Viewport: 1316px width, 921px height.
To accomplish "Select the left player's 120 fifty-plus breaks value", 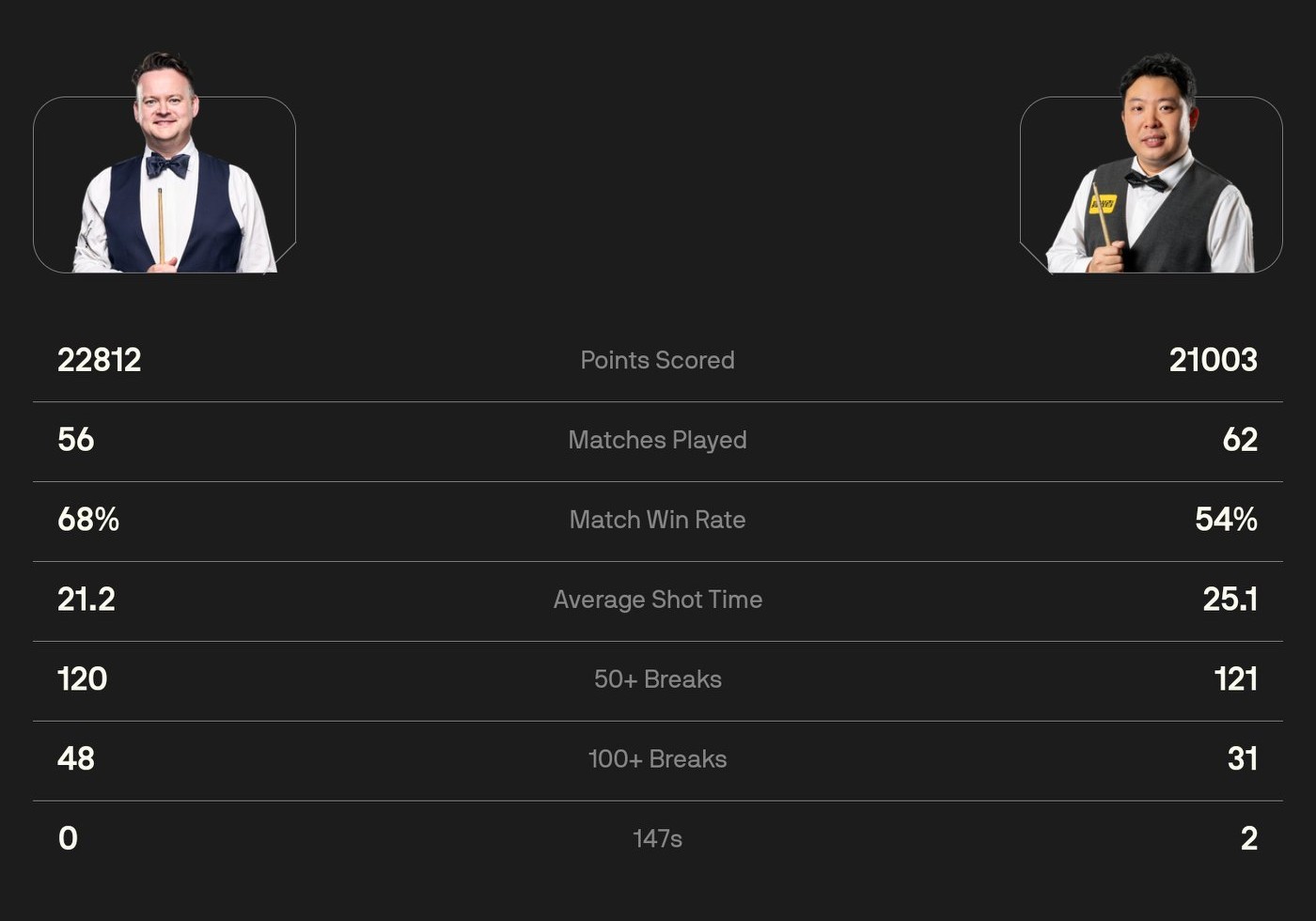I will click(83, 679).
